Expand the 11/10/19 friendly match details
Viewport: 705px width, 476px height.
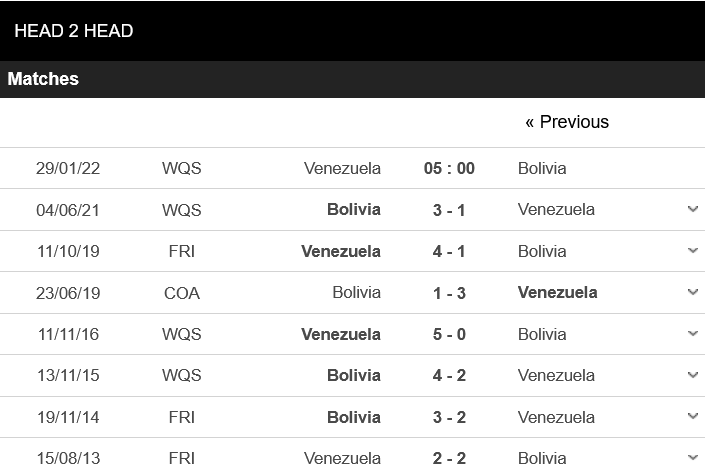[x=692, y=251]
